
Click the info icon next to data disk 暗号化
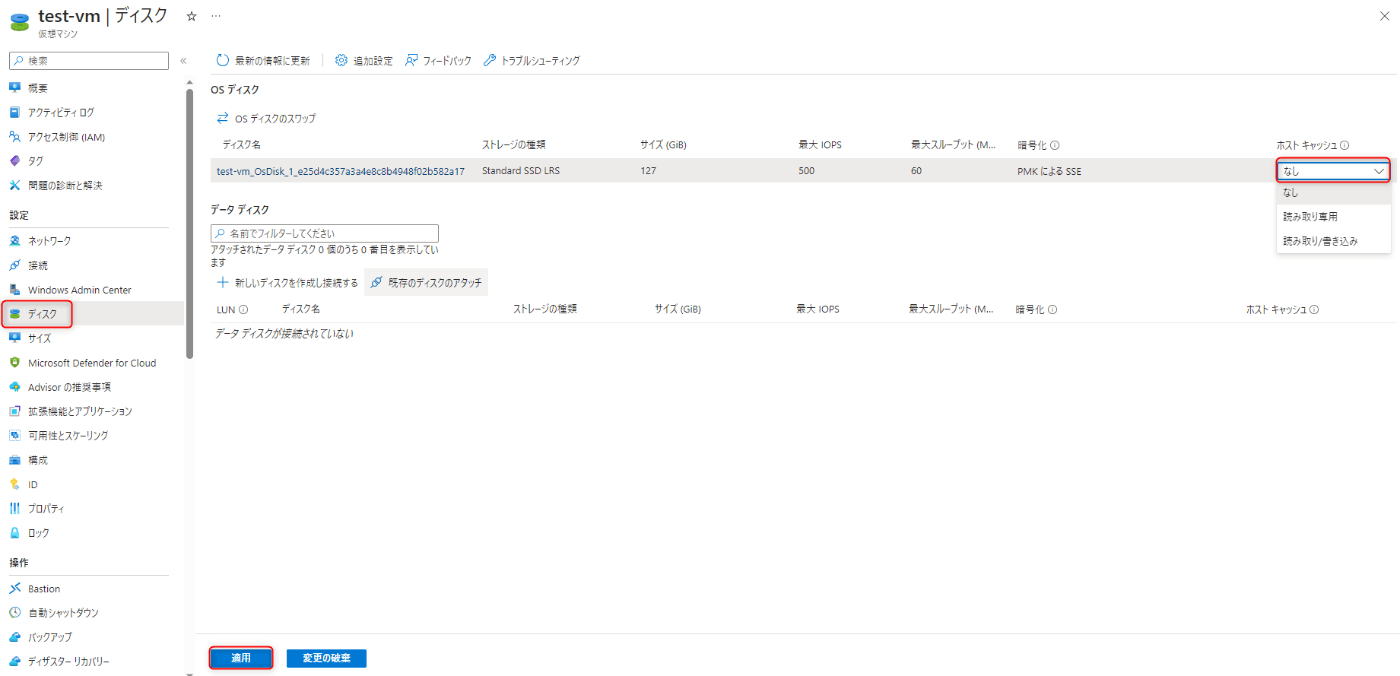(1052, 310)
